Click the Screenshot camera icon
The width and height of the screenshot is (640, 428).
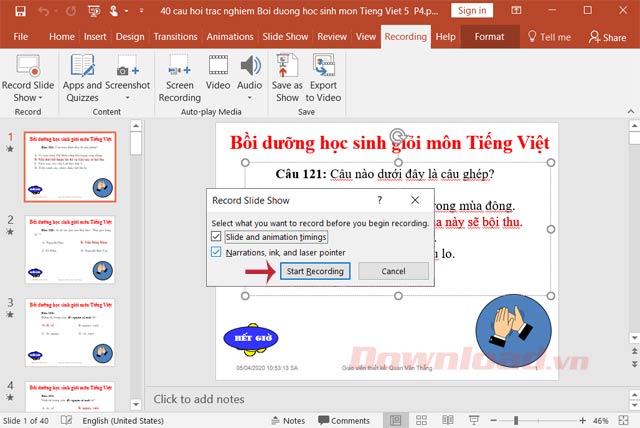click(127, 66)
